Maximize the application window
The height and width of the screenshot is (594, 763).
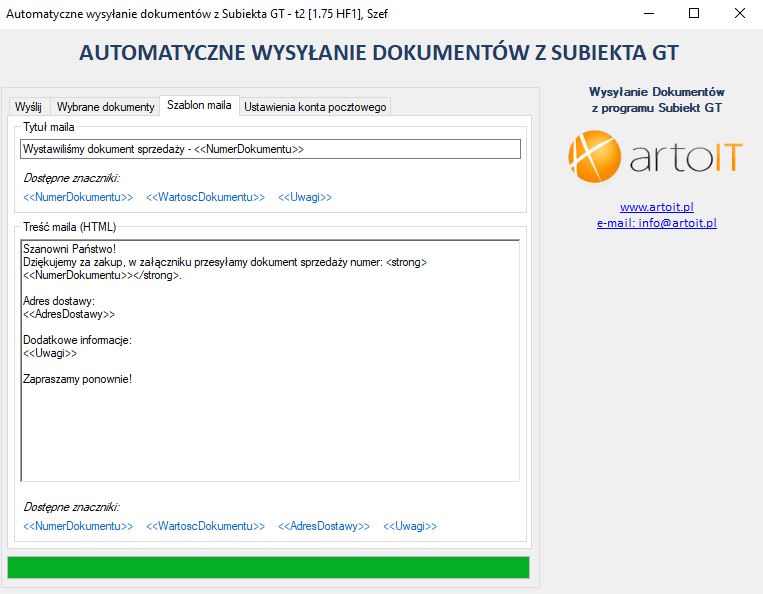coord(693,14)
